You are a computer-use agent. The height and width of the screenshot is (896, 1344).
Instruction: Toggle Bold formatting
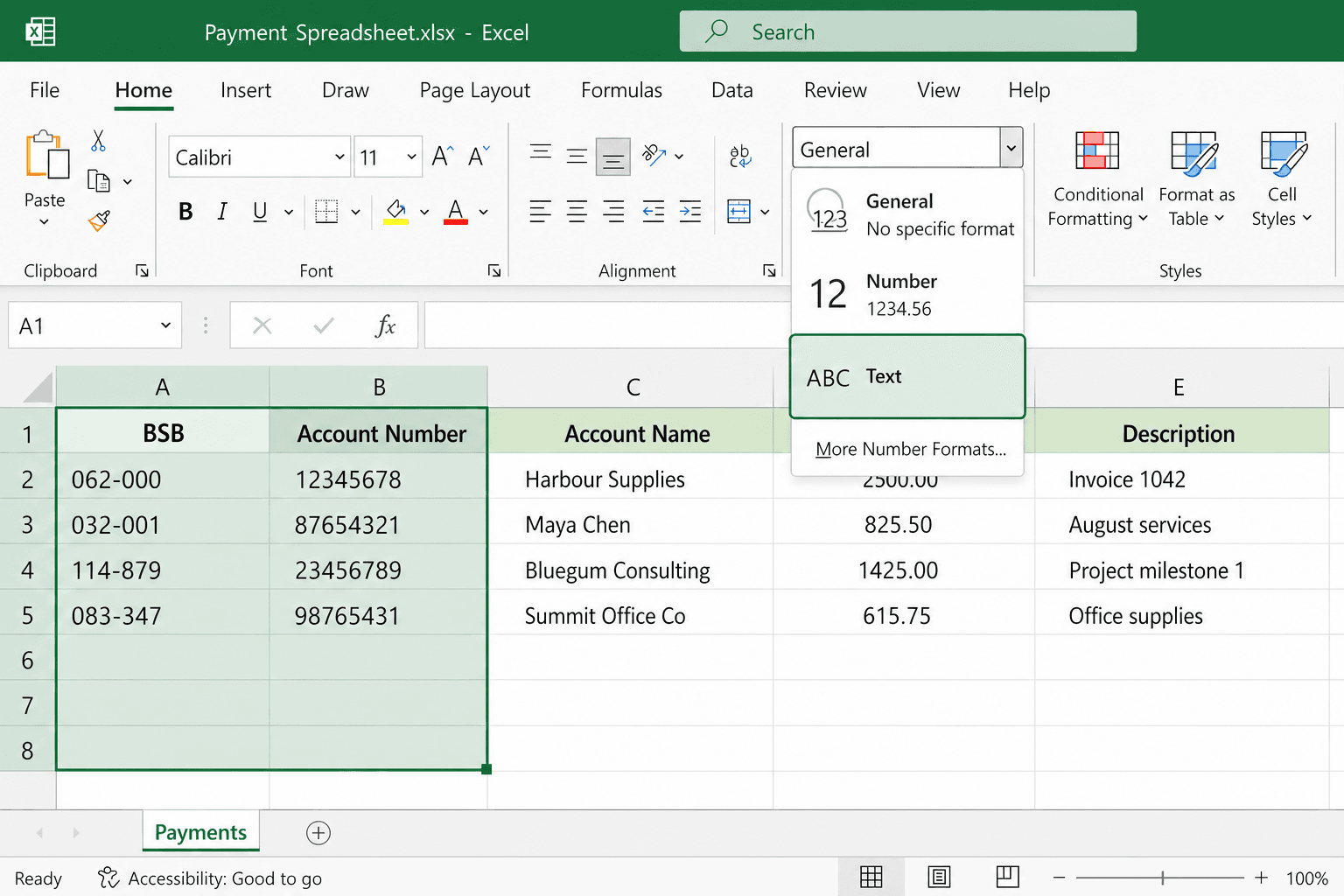(185, 211)
